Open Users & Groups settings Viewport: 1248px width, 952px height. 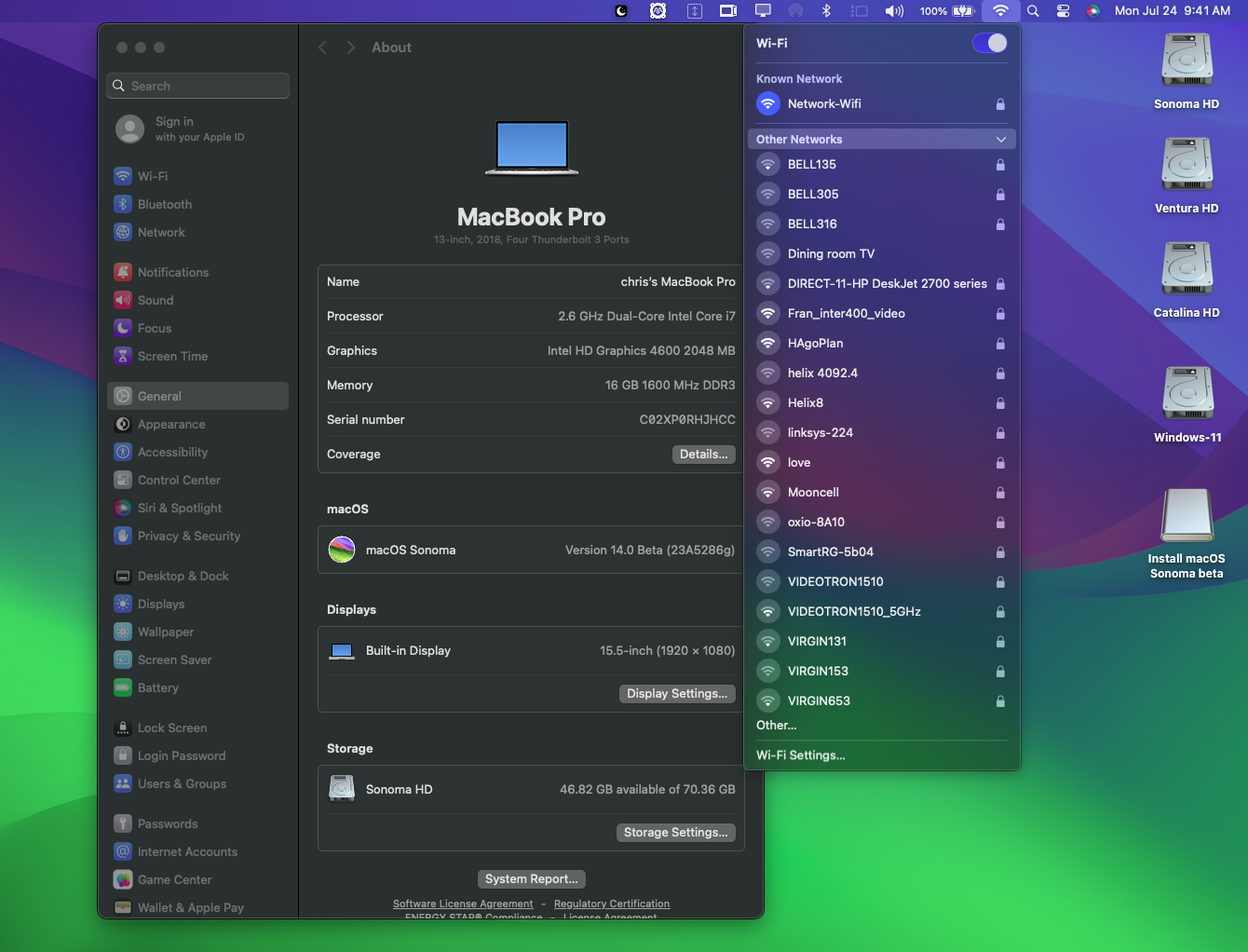point(197,783)
